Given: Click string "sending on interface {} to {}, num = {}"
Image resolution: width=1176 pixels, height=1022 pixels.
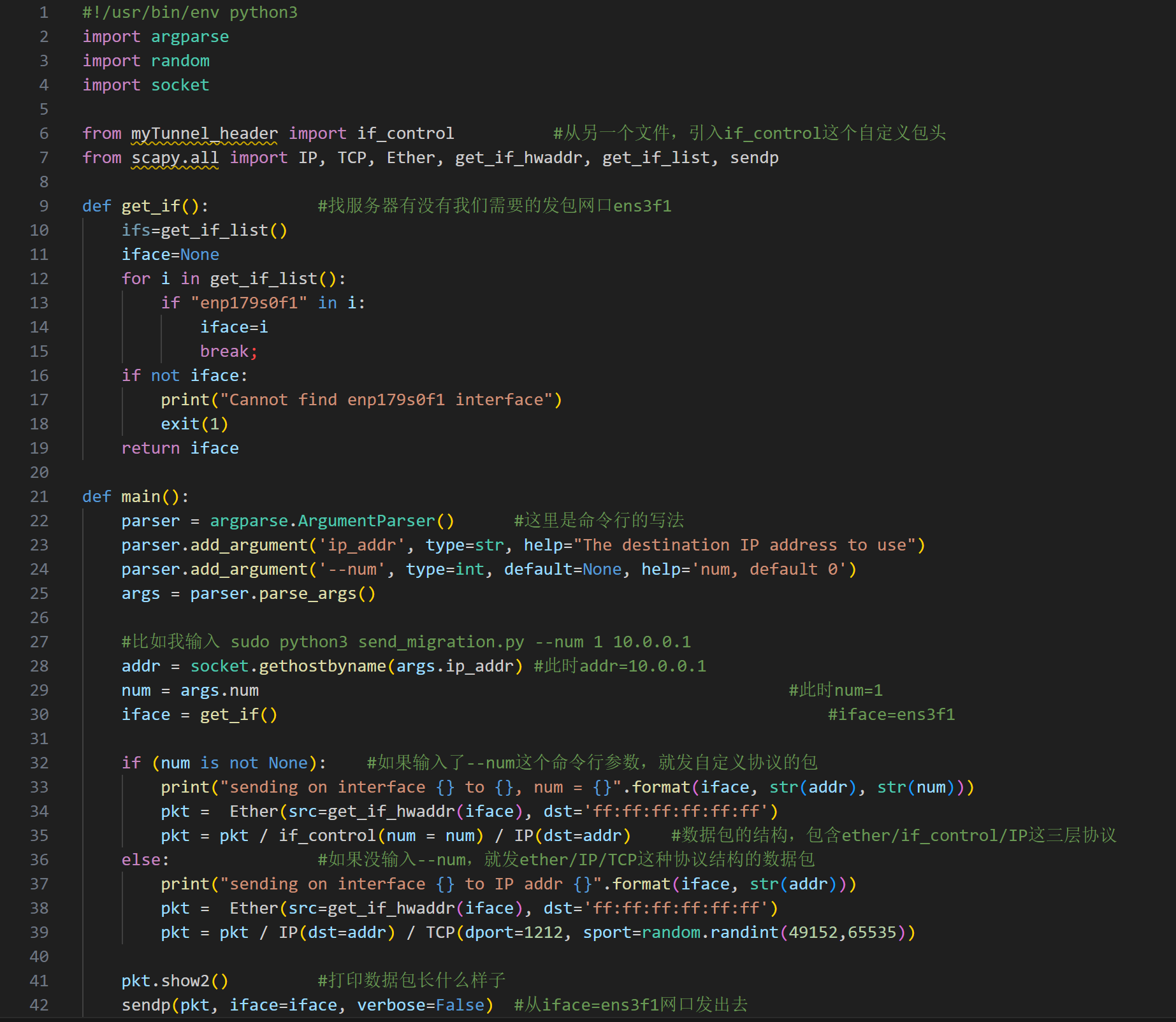Looking at the screenshot, I should pyautogui.click(x=421, y=788).
